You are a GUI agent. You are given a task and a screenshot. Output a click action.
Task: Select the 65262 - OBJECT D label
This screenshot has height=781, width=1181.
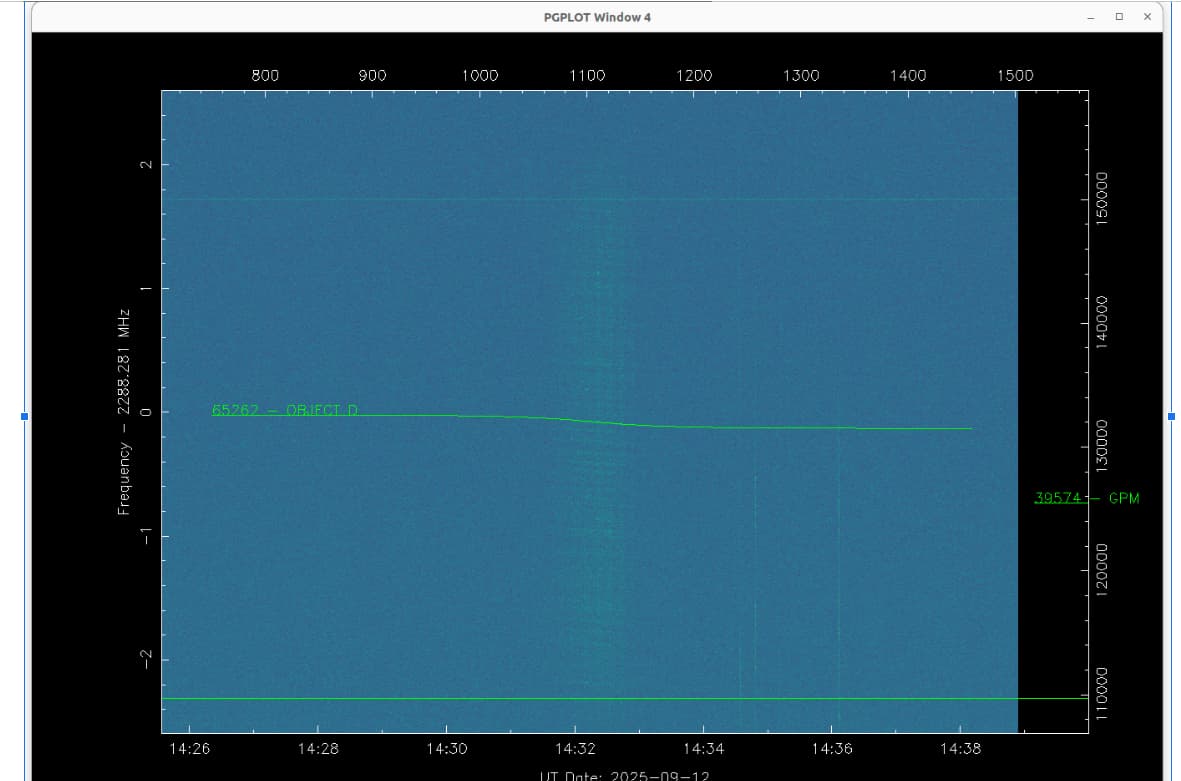click(285, 410)
